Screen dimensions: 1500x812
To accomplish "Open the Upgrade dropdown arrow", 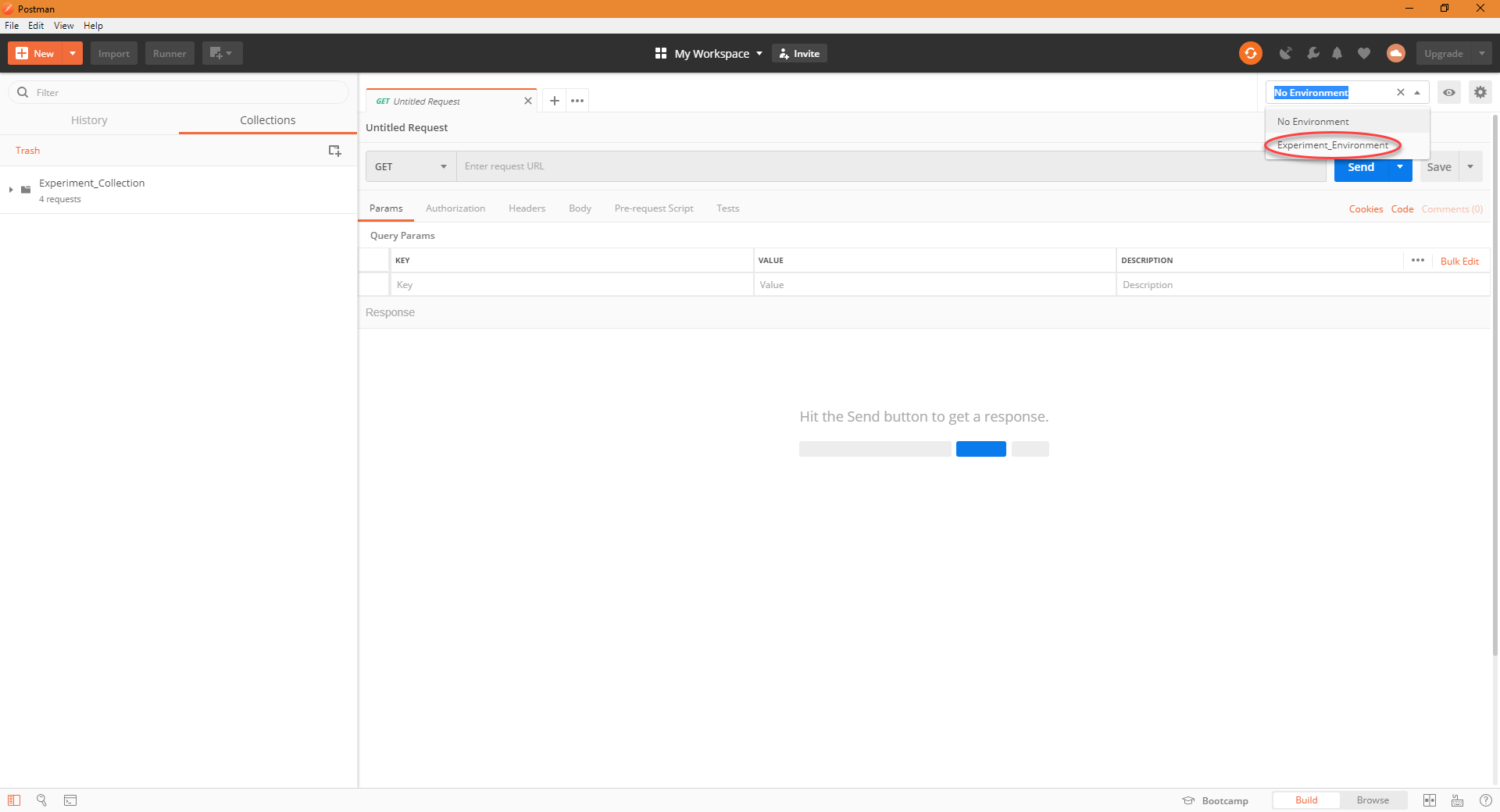I will [x=1482, y=53].
